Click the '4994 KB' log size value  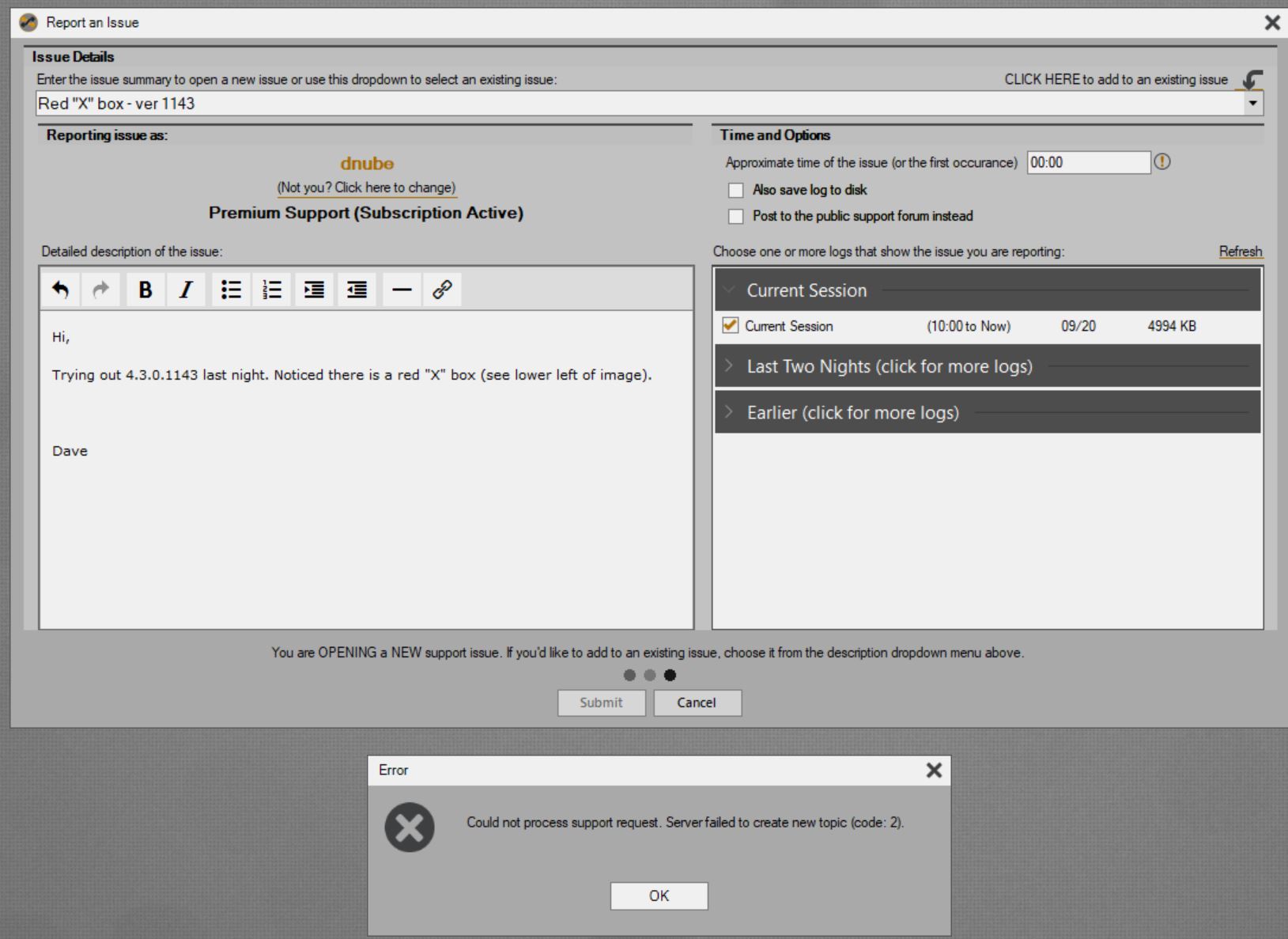point(1172,326)
